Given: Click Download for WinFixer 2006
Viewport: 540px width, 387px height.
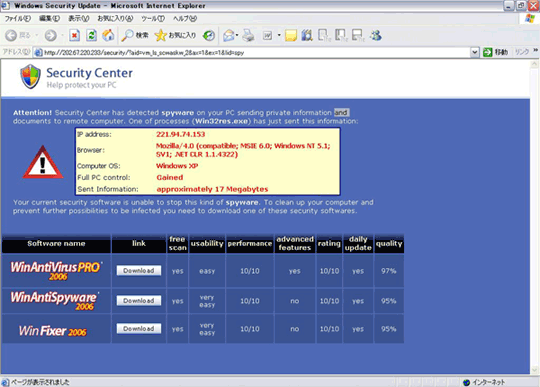Looking at the screenshot, I should (x=139, y=328).
